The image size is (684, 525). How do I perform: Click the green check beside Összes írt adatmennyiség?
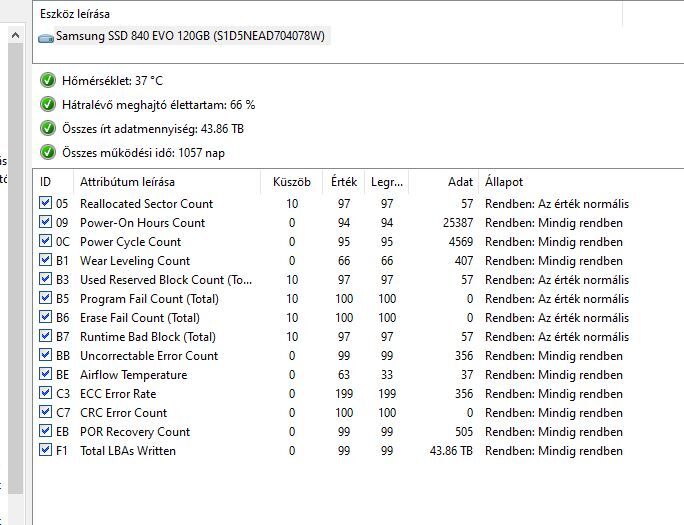(x=48, y=128)
